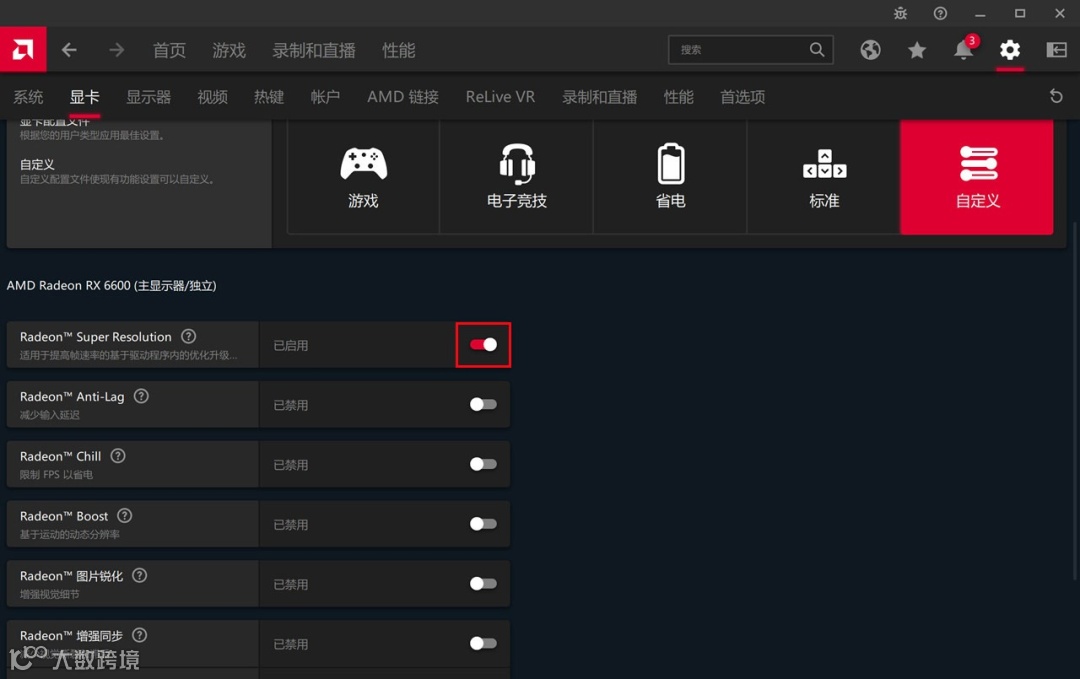
Task: Enable Radeon 增强同步 toggle
Action: coord(483,643)
